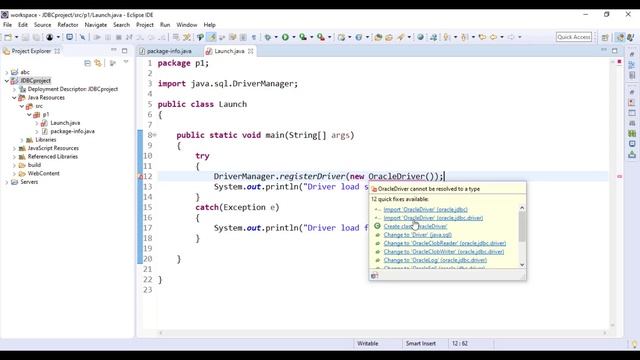Open the File menu
The image size is (640, 360).
click(7, 25)
